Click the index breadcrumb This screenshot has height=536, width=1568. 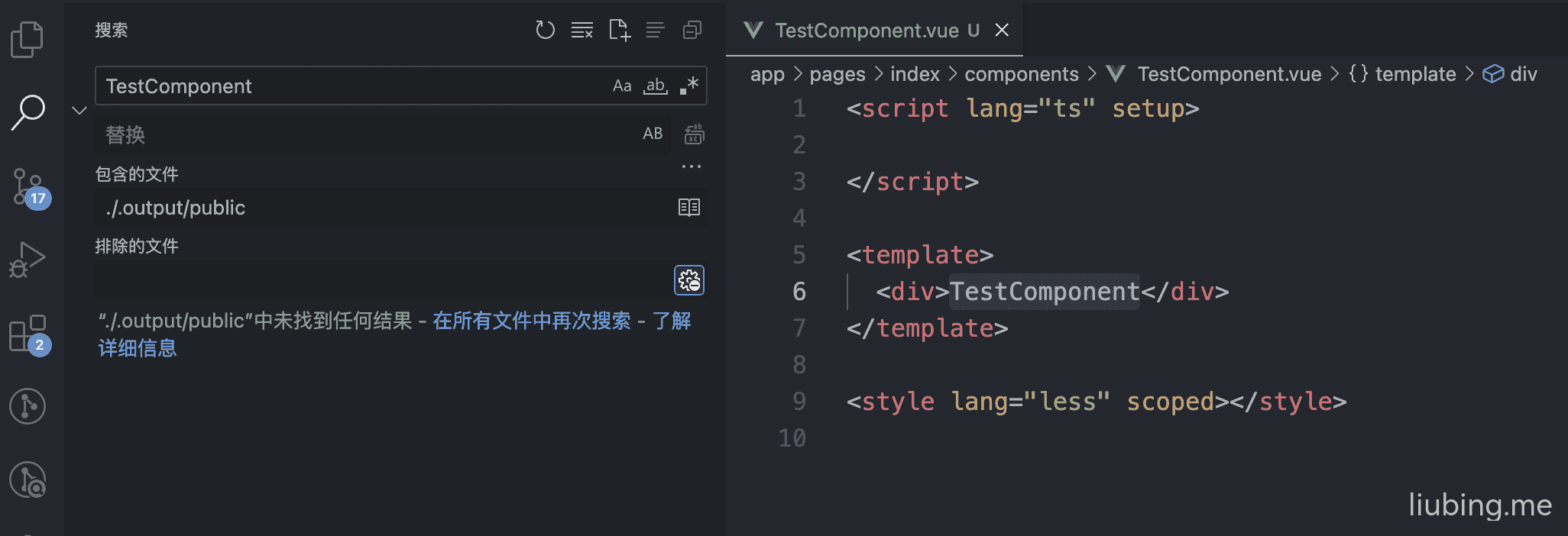click(x=915, y=74)
